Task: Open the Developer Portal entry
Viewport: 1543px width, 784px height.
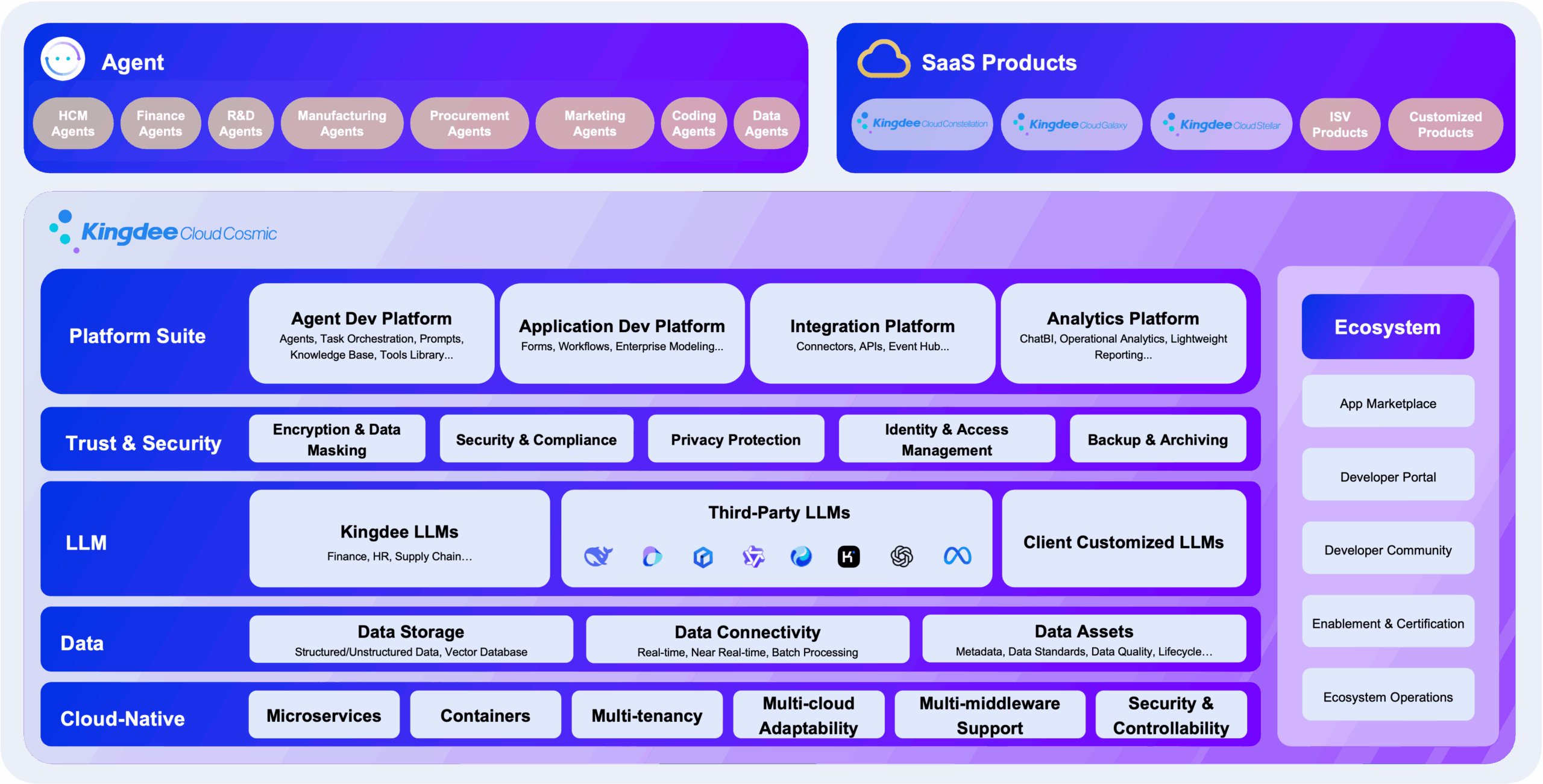Action: click(x=1387, y=477)
